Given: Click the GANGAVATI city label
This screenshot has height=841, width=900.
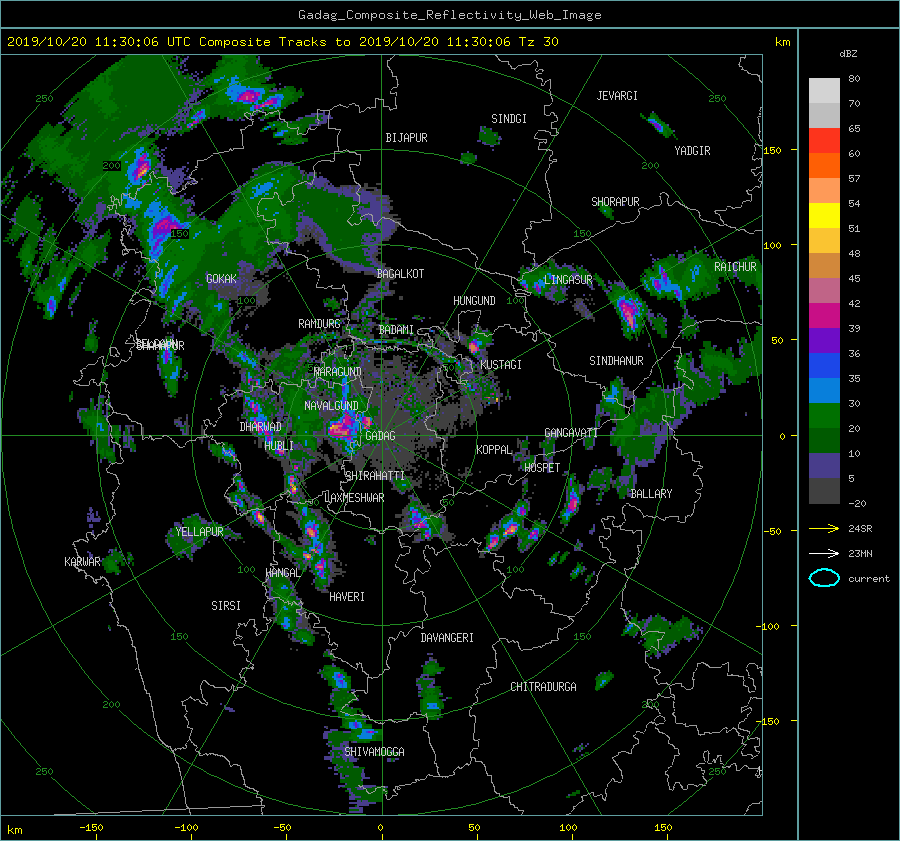Looking at the screenshot, I should click(571, 433).
